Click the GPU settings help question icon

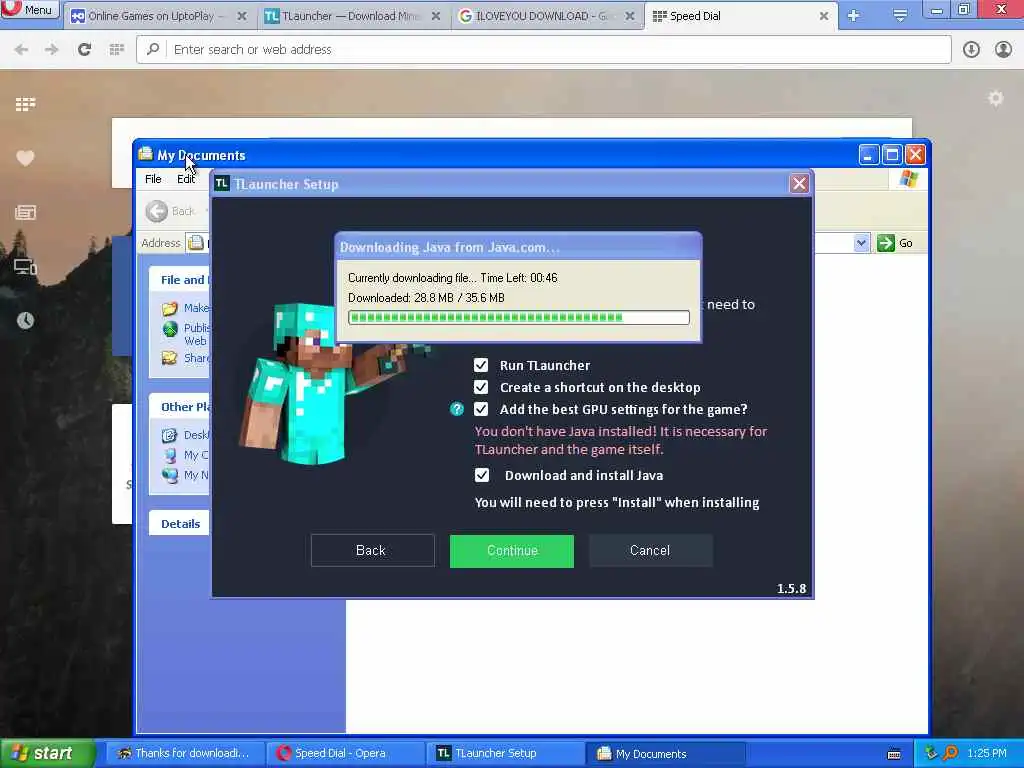click(x=457, y=409)
